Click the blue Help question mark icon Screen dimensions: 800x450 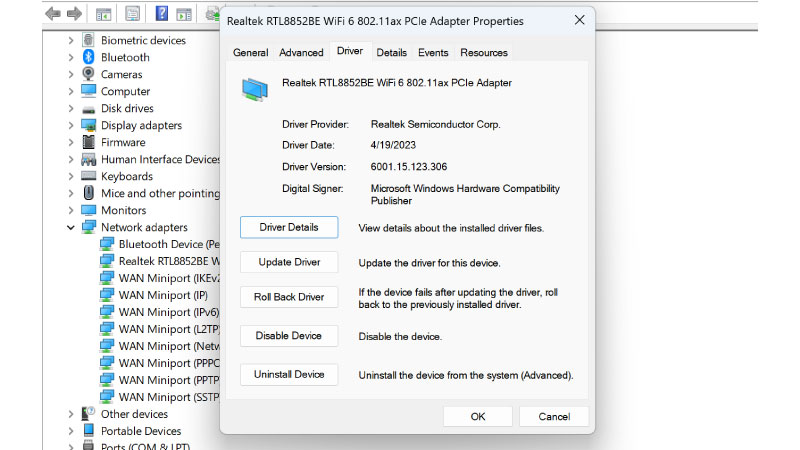click(x=161, y=14)
